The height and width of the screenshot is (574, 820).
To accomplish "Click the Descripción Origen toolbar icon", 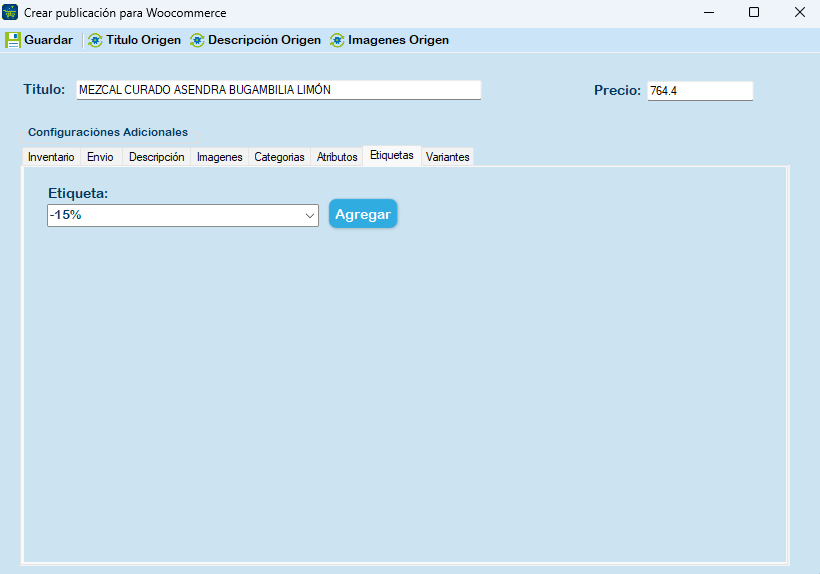I will (x=197, y=40).
